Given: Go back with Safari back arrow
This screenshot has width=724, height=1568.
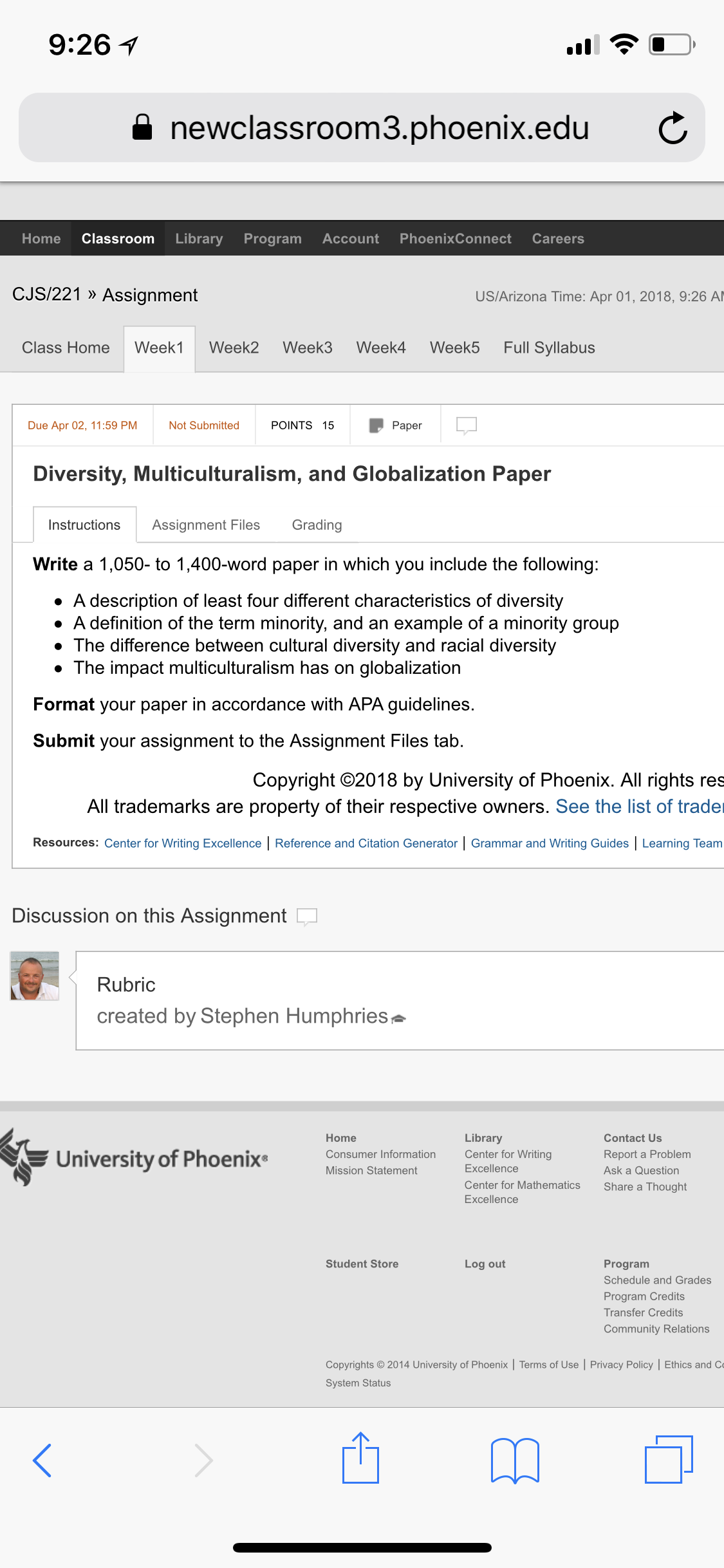Looking at the screenshot, I should (x=42, y=1460).
